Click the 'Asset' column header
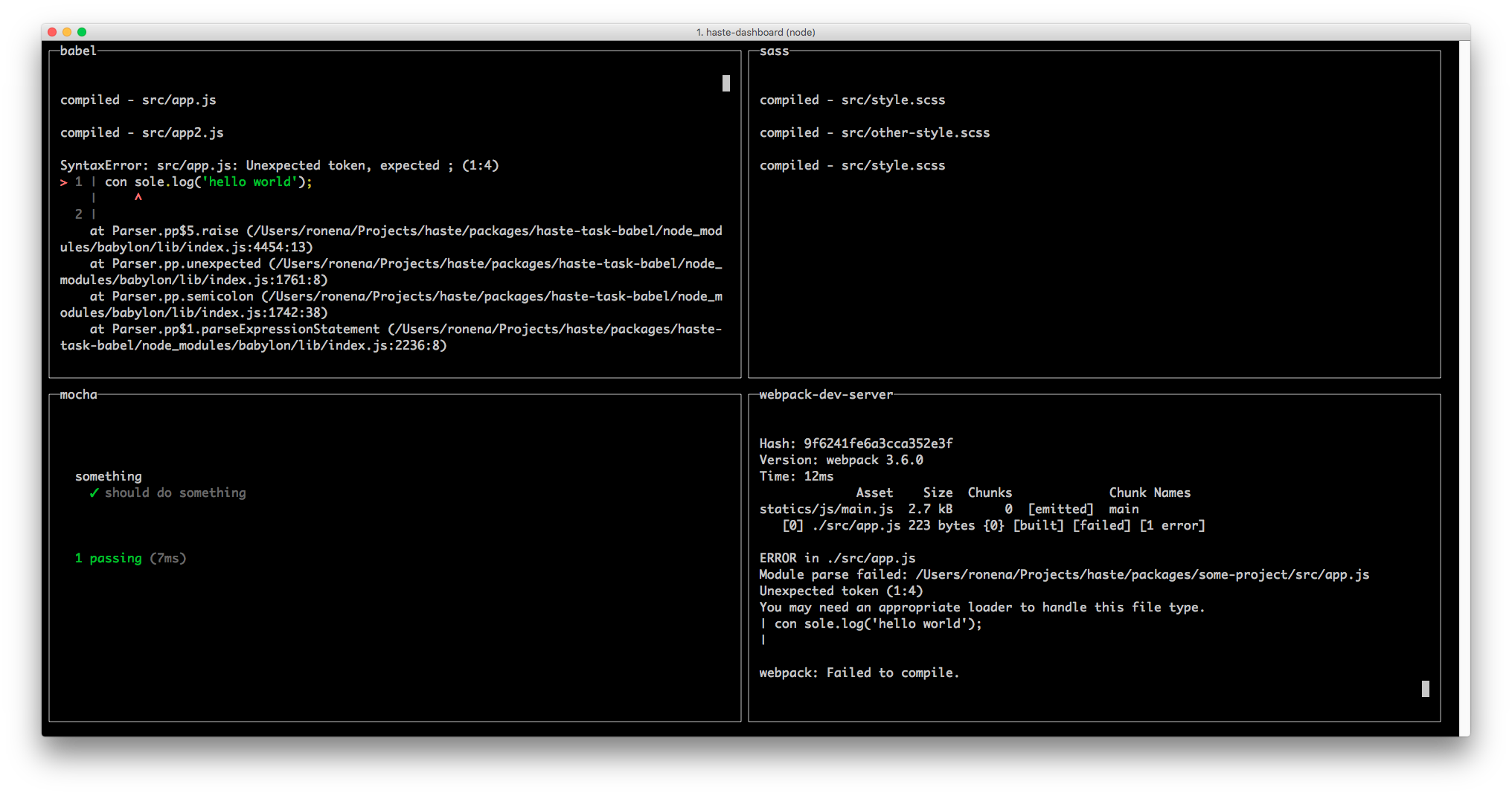Viewport: 1512px width, 796px height. coord(875,492)
